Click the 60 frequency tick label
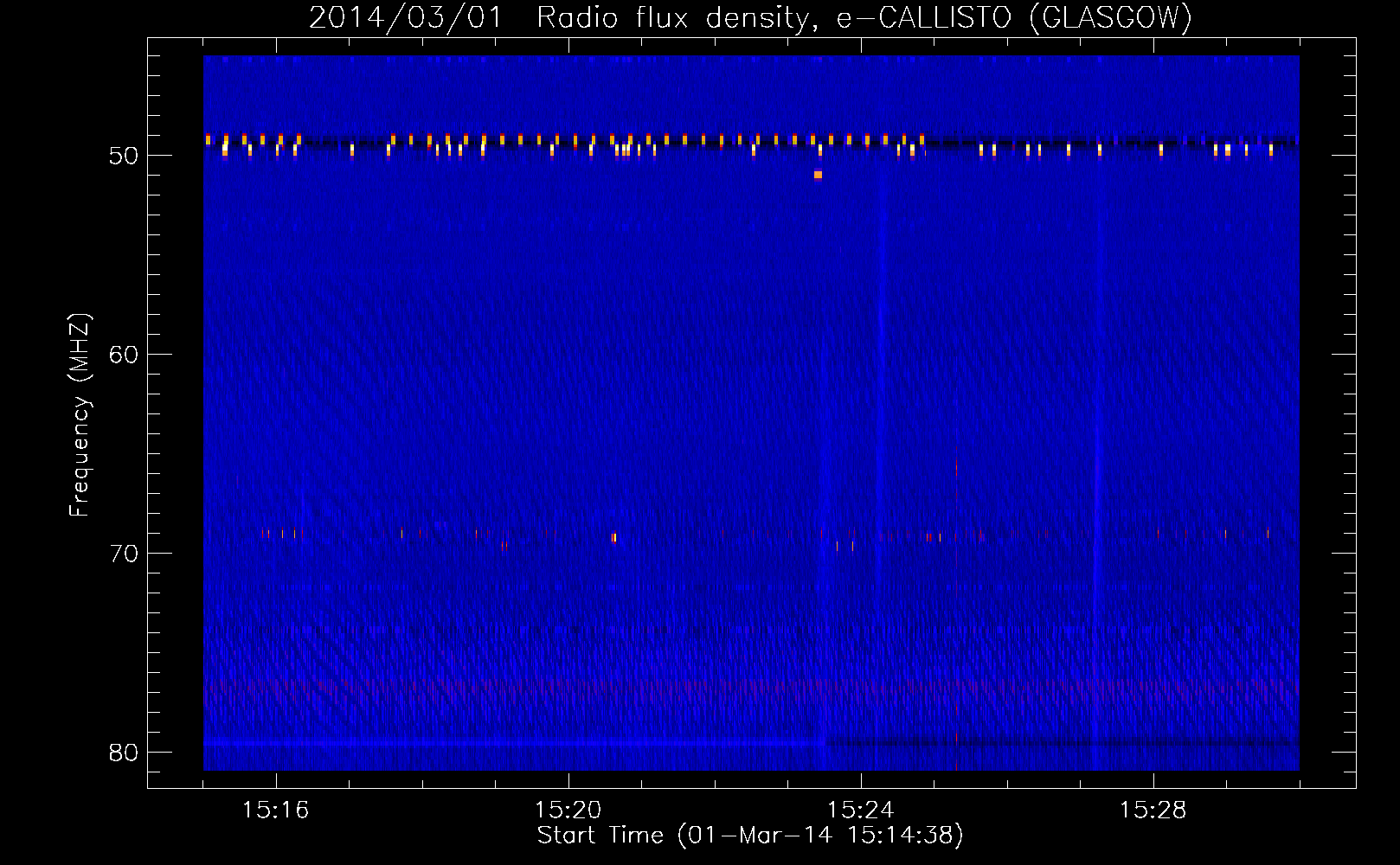 click(x=124, y=355)
